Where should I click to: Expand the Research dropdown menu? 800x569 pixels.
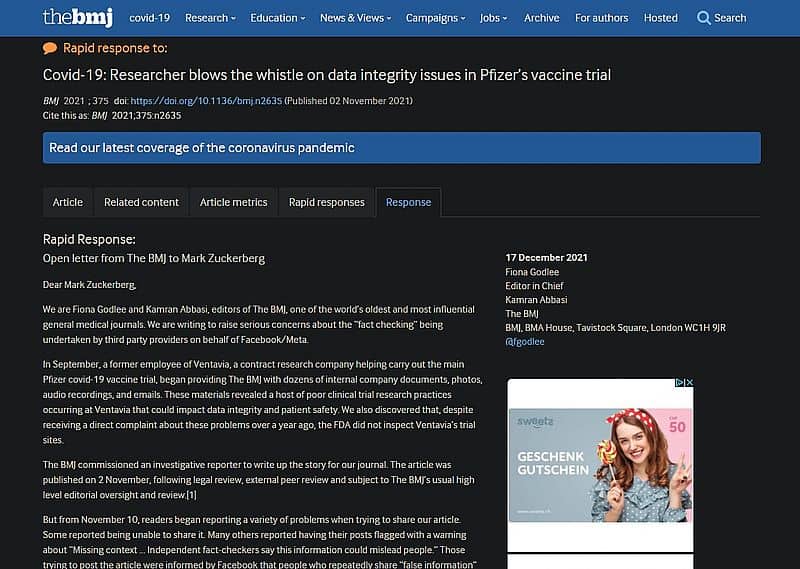[x=210, y=18]
